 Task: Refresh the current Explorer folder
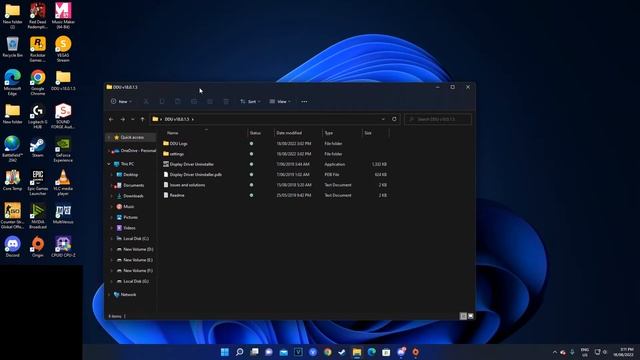(394, 119)
